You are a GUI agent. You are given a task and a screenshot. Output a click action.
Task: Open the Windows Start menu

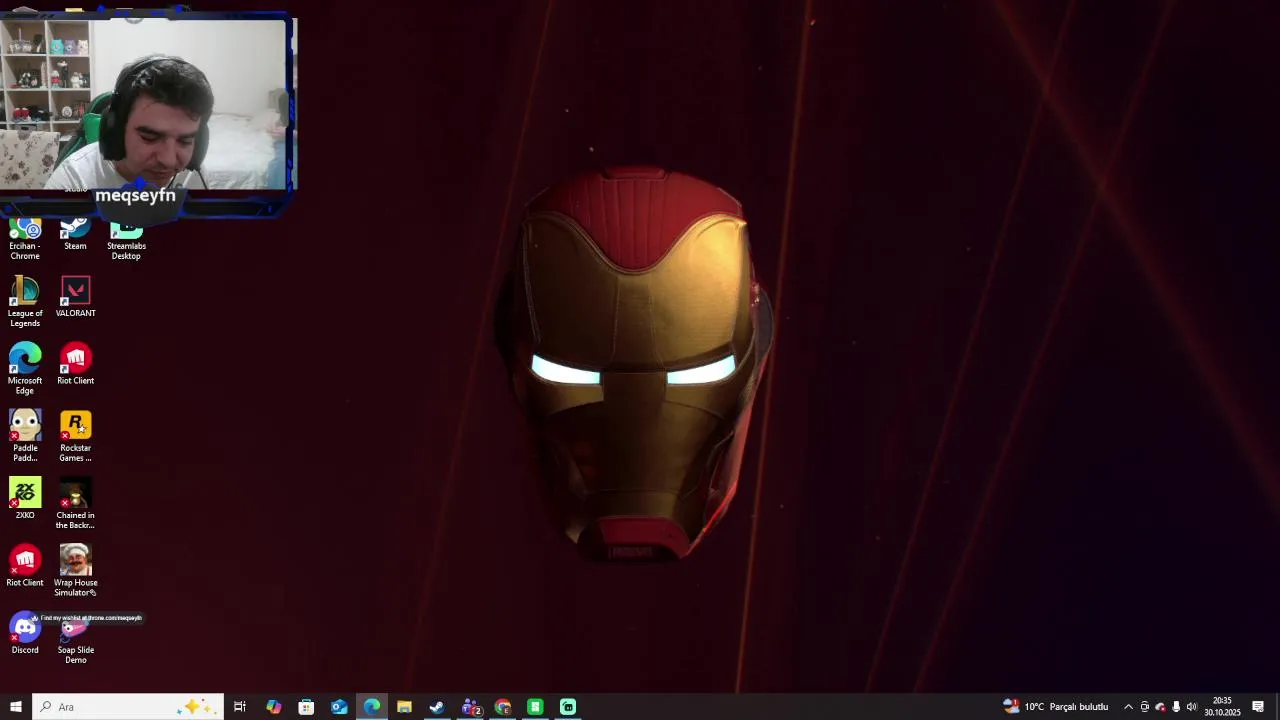[16, 707]
